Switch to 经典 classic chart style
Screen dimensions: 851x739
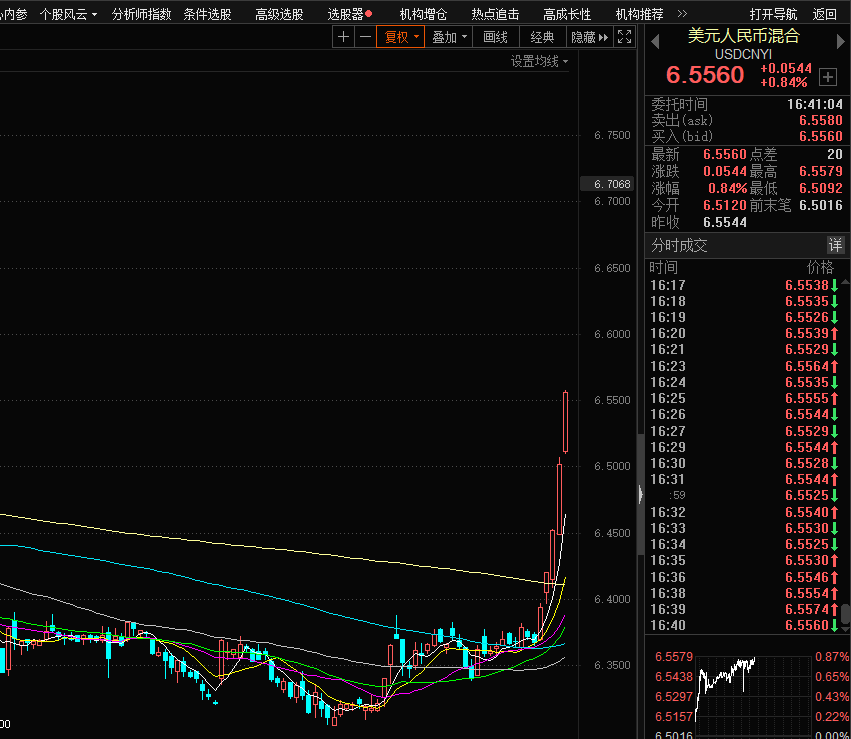[x=542, y=37]
